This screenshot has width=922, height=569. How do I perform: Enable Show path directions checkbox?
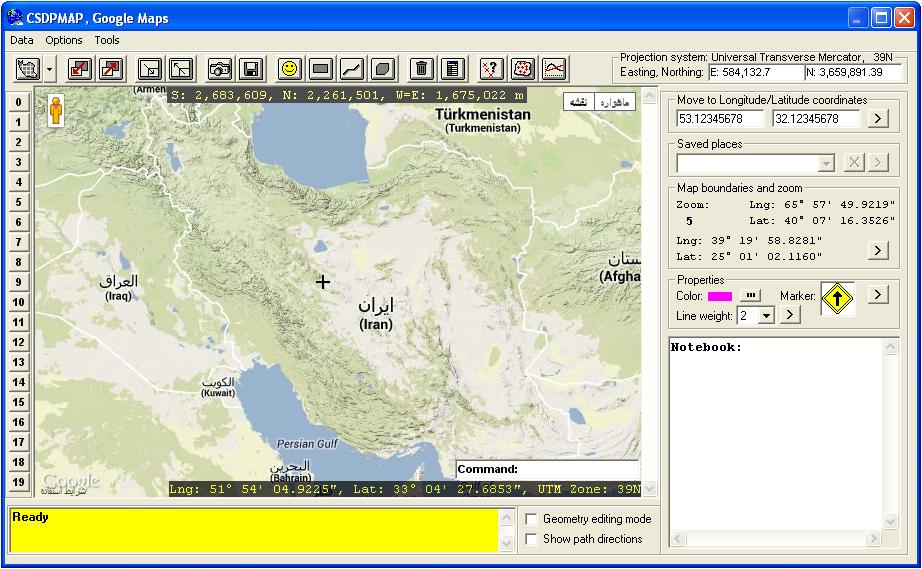[531, 539]
